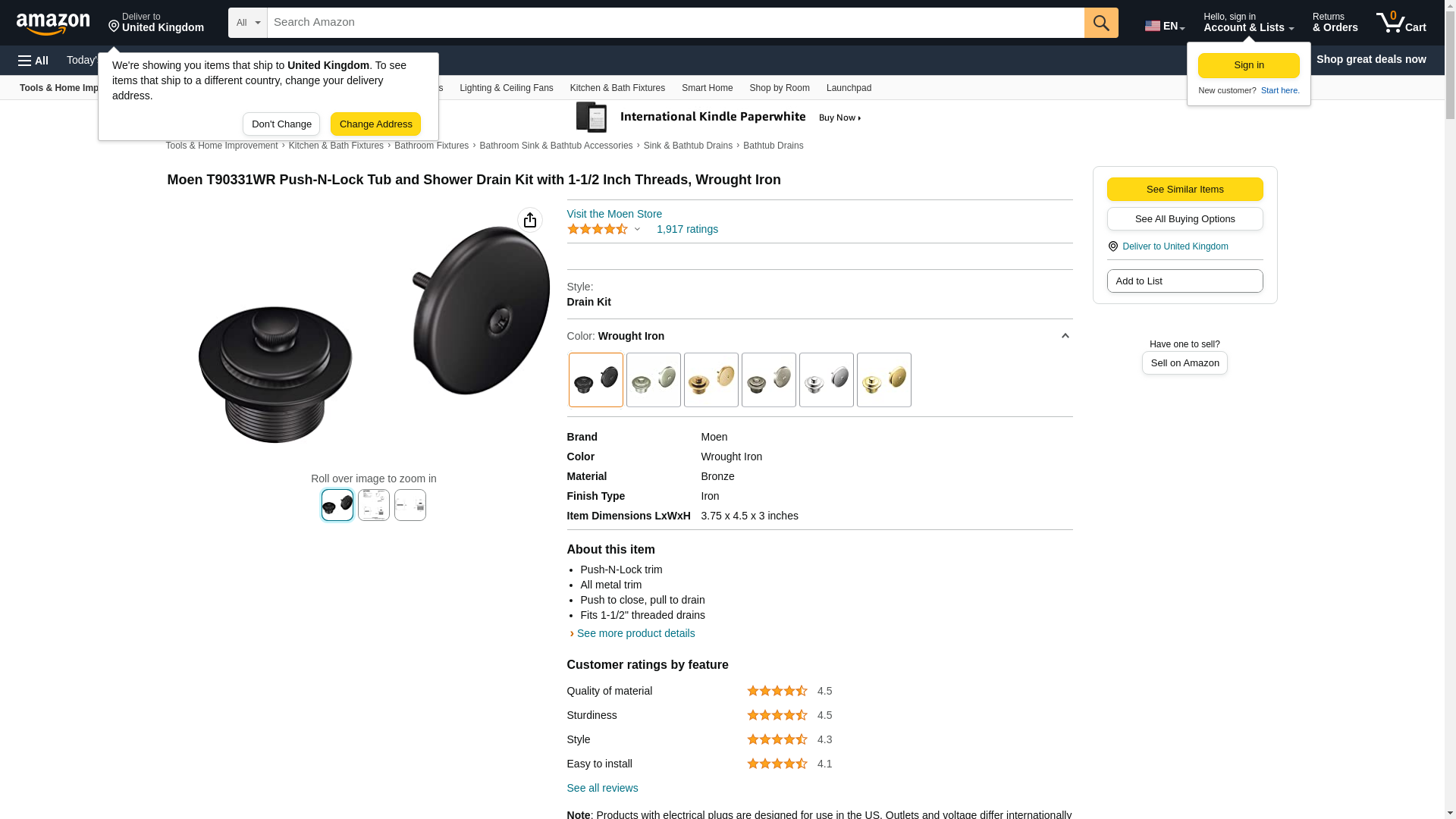Image resolution: width=1456 pixels, height=819 pixels.
Task: Click the See Similar Items button
Action: [x=1185, y=190]
